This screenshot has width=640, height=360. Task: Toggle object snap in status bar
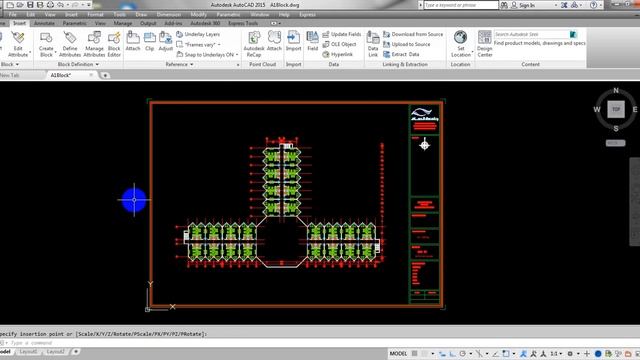(506, 353)
